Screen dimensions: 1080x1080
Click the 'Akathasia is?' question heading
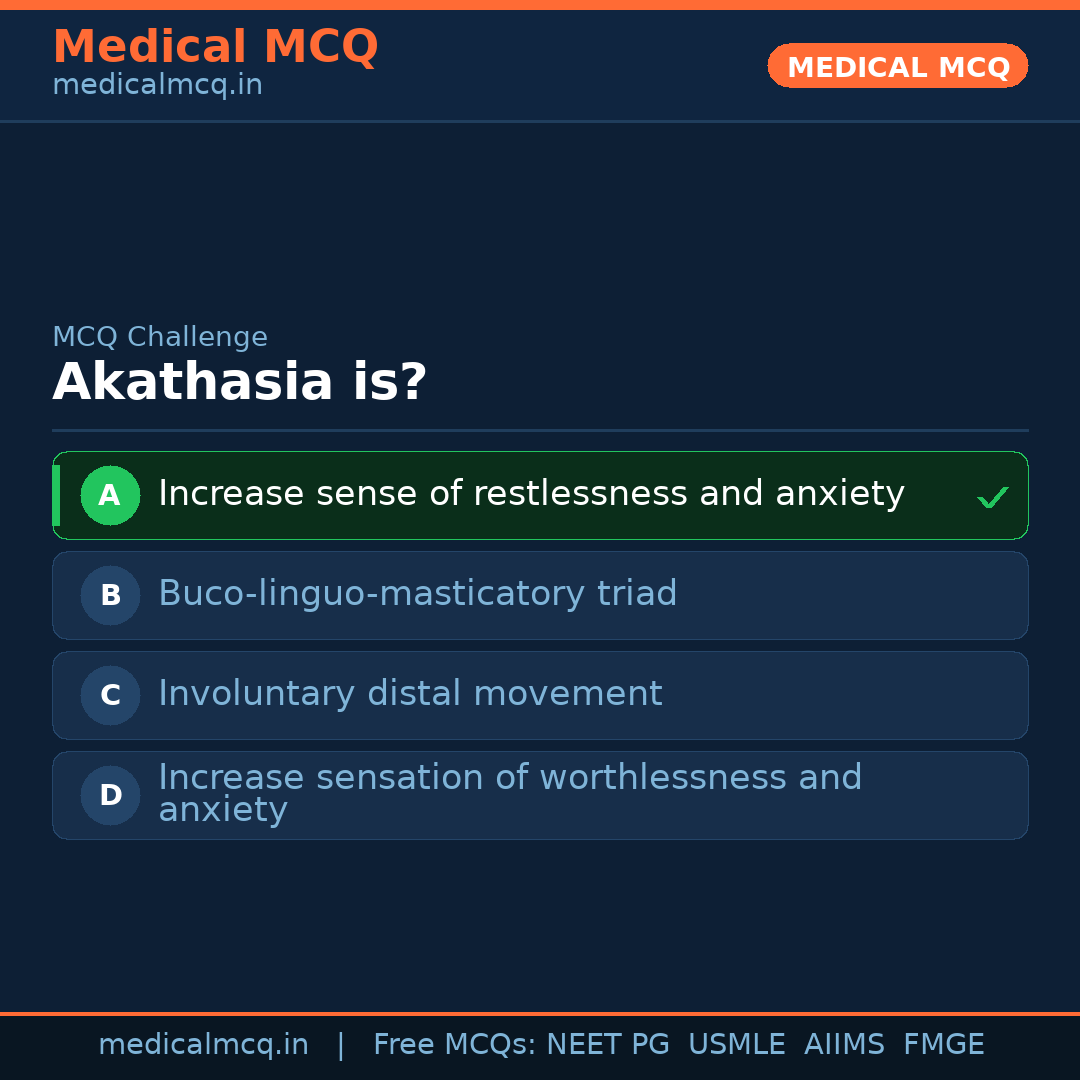click(x=240, y=383)
